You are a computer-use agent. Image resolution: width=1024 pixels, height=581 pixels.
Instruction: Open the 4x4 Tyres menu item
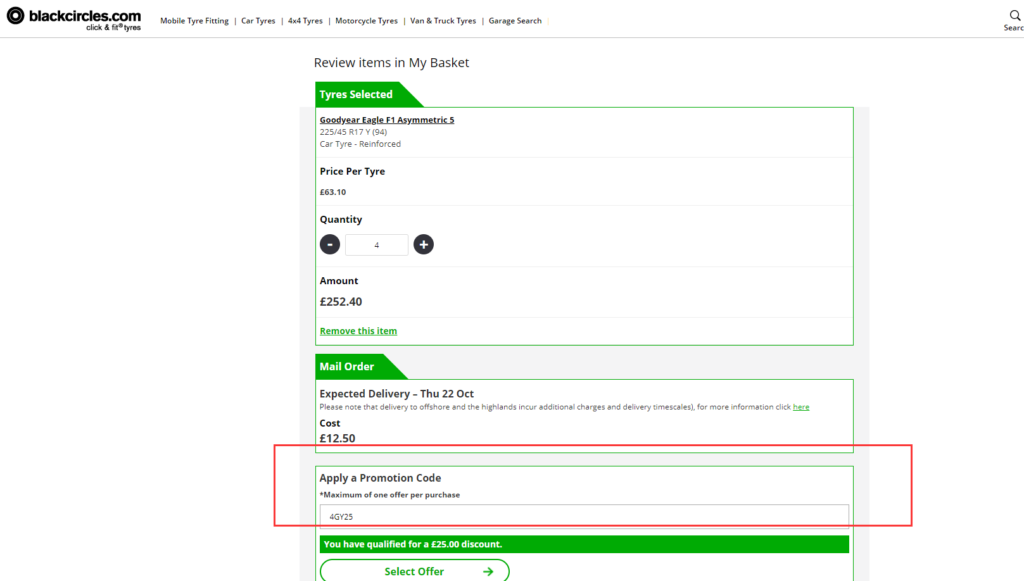(x=305, y=21)
